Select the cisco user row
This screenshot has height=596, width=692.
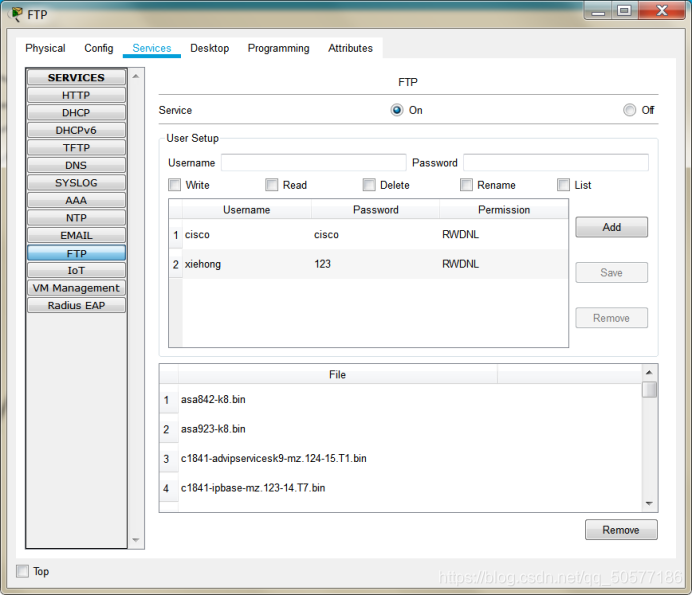(x=368, y=234)
